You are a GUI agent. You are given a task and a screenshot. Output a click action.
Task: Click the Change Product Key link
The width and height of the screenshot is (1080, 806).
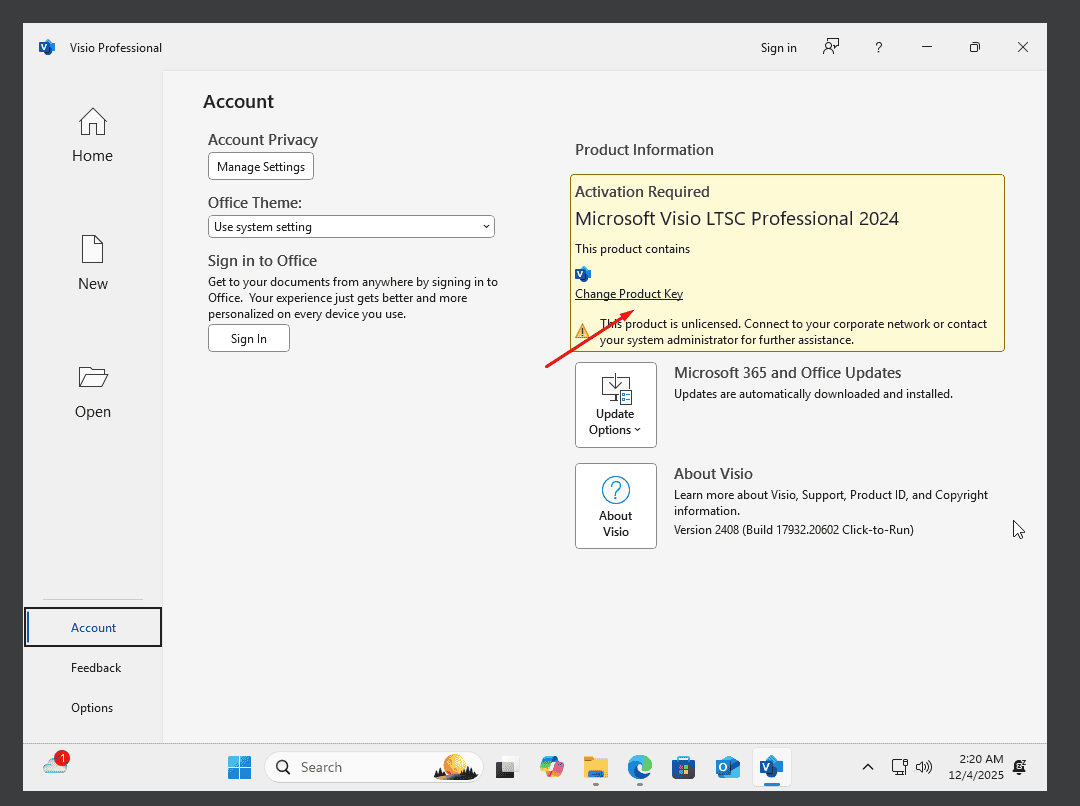pyautogui.click(x=628, y=294)
